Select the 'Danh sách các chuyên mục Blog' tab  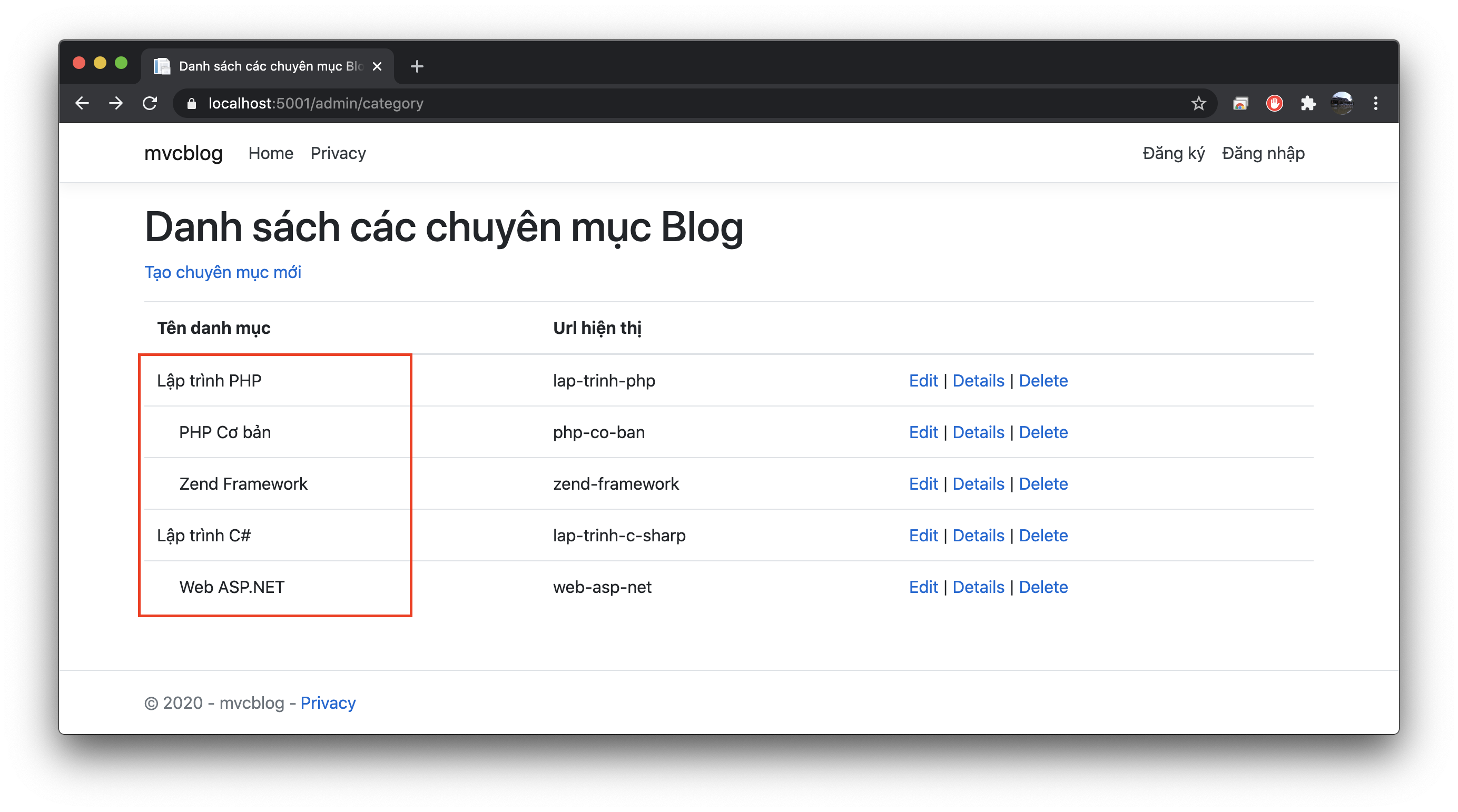(266, 66)
